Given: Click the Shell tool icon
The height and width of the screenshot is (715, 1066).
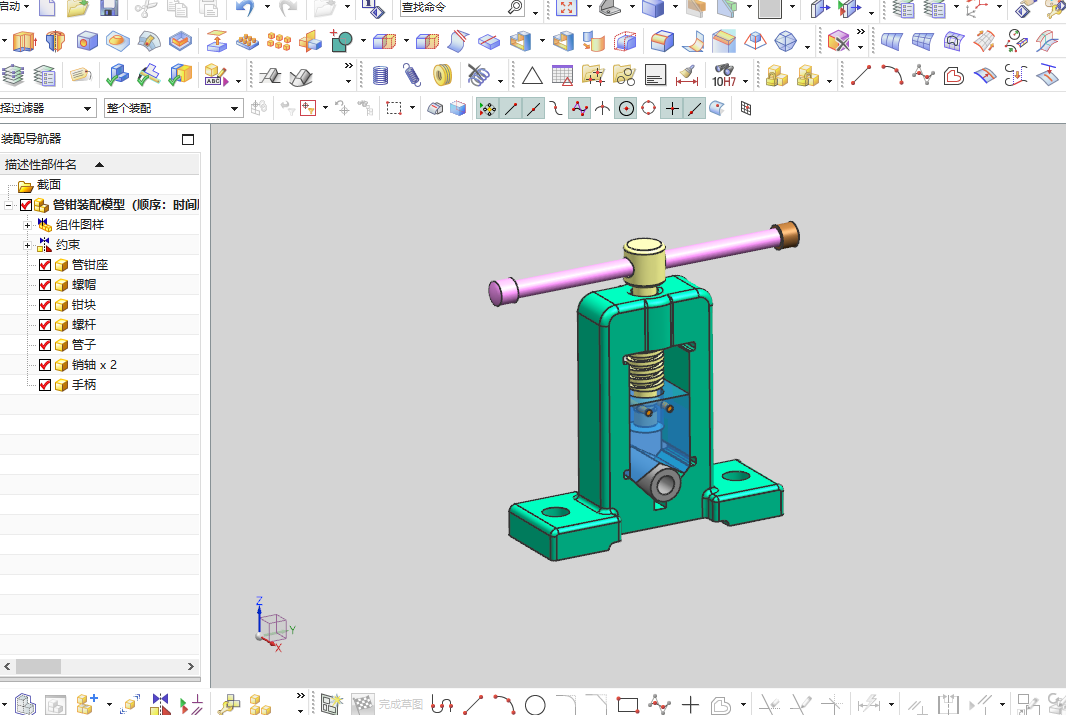Looking at the screenshot, I should coord(563,41).
